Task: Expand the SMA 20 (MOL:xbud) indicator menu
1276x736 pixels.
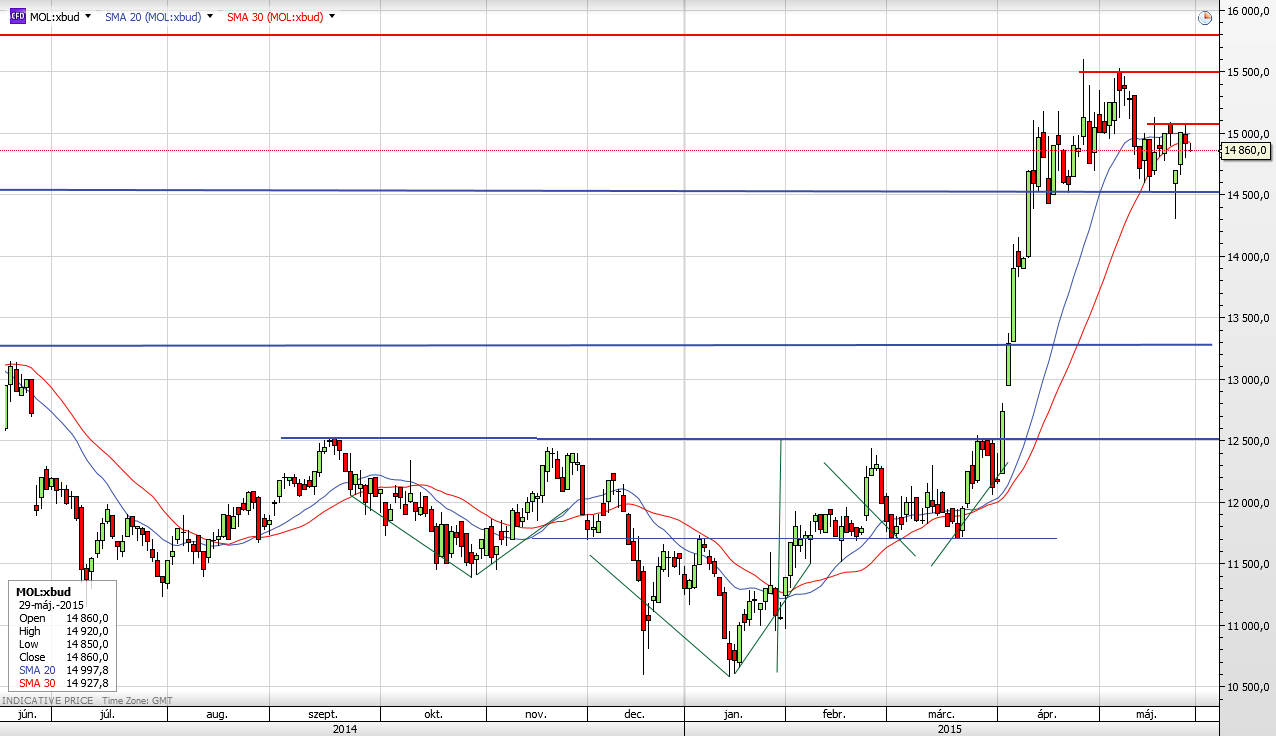Action: pyautogui.click(x=210, y=17)
